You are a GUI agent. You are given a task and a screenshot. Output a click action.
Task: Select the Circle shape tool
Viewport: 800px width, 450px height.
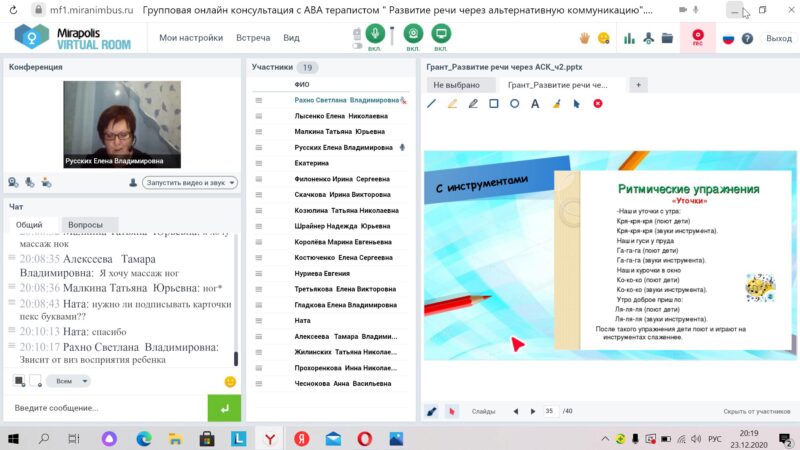(x=514, y=104)
